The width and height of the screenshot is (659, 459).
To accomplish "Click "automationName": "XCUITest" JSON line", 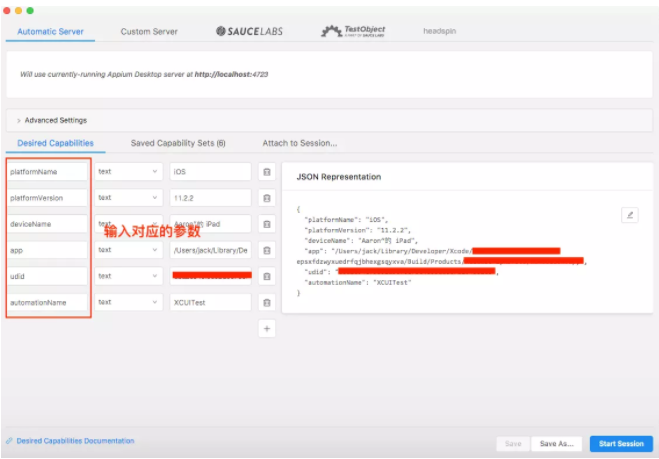I will (x=358, y=282).
